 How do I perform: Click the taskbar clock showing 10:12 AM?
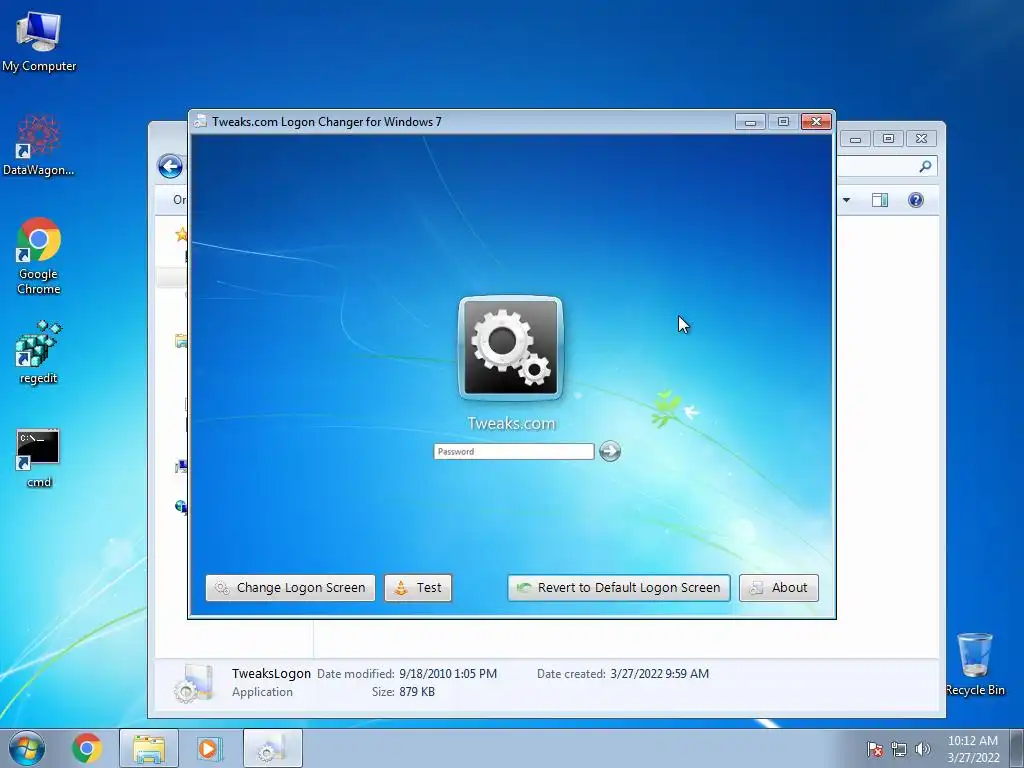click(973, 749)
